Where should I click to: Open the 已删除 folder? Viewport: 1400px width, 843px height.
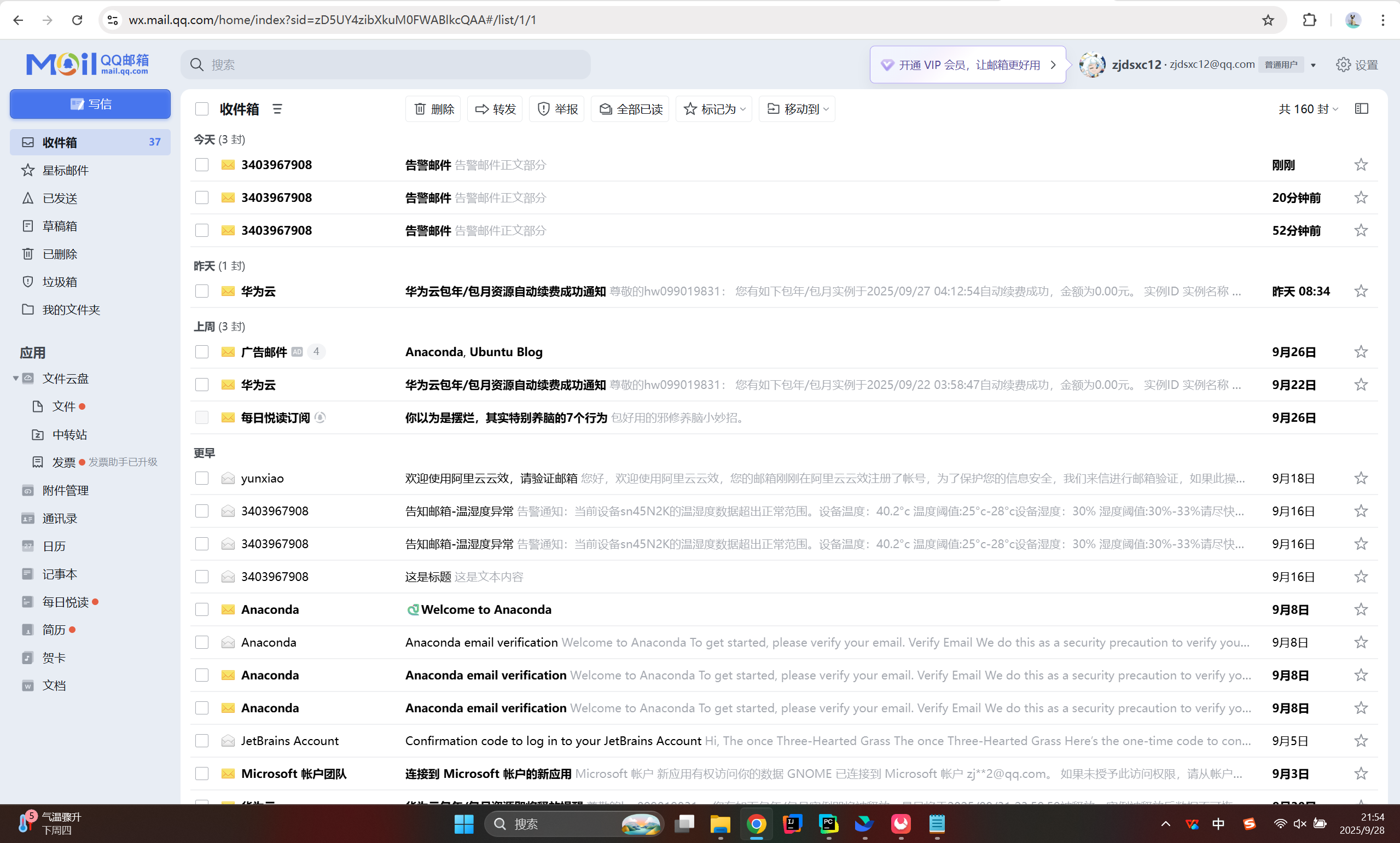coord(90,253)
